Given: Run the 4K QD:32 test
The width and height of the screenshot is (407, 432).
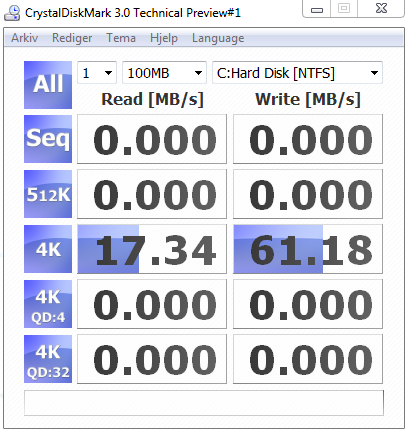Looking at the screenshot, I should 48,359.
